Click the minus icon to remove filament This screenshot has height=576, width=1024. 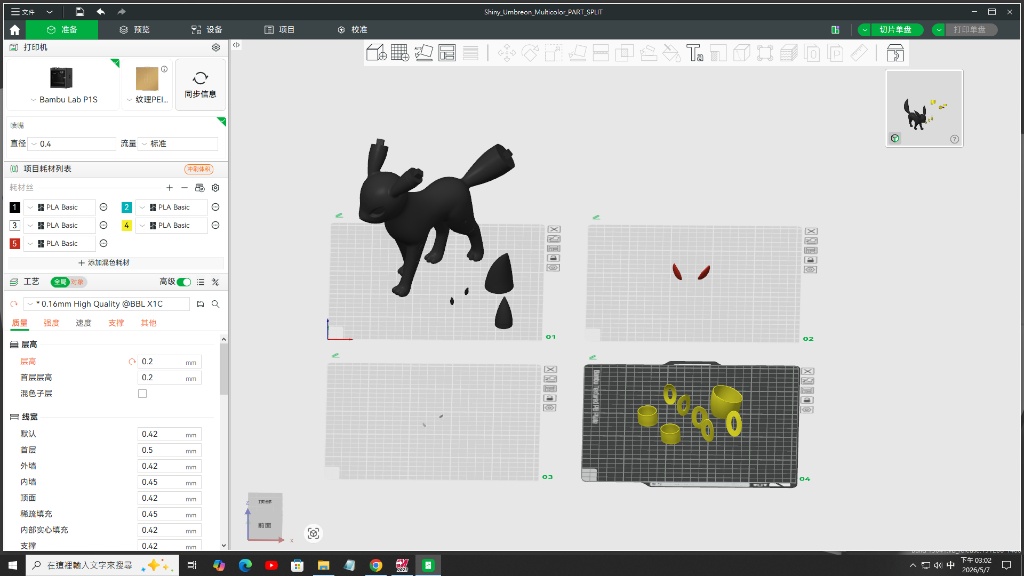[184, 188]
